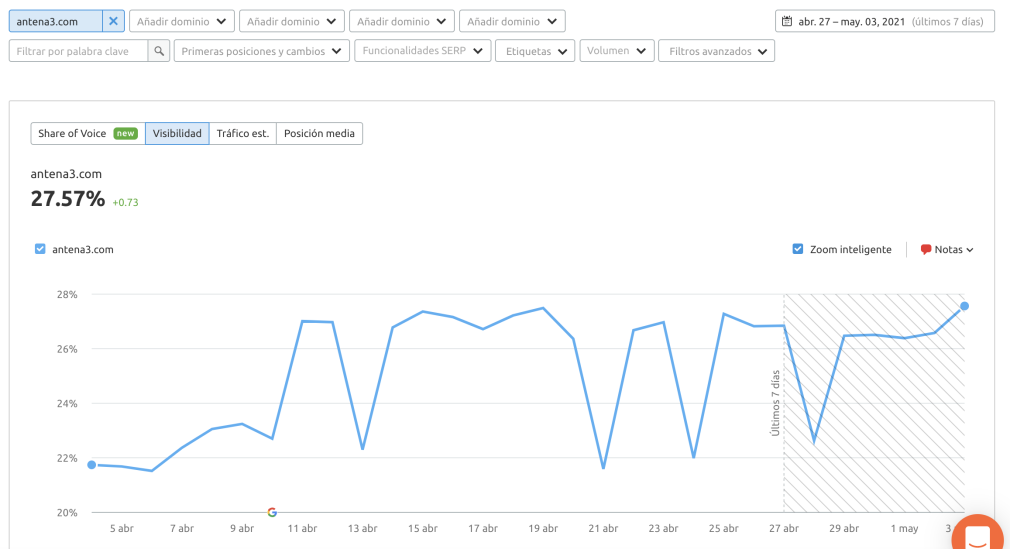The height and width of the screenshot is (549, 1010).
Task: Click the calendar icon in date range
Action: tap(787, 21)
